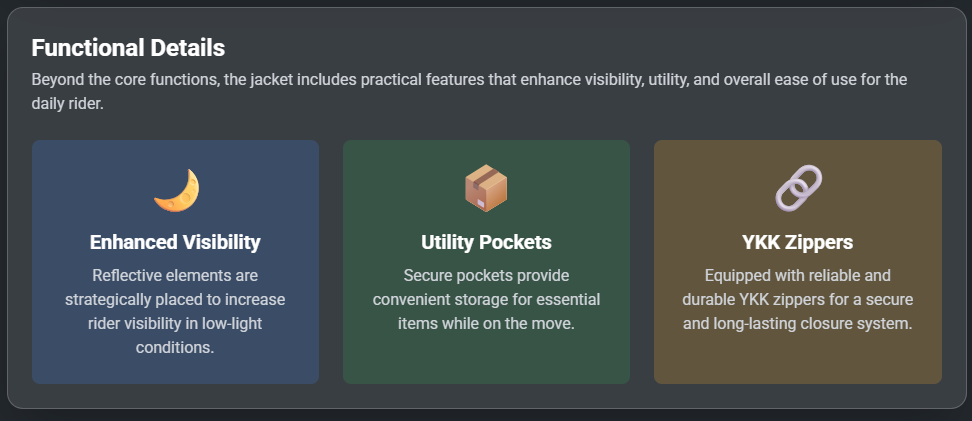
Task: Click empty space below text in green card
Action: (486, 360)
